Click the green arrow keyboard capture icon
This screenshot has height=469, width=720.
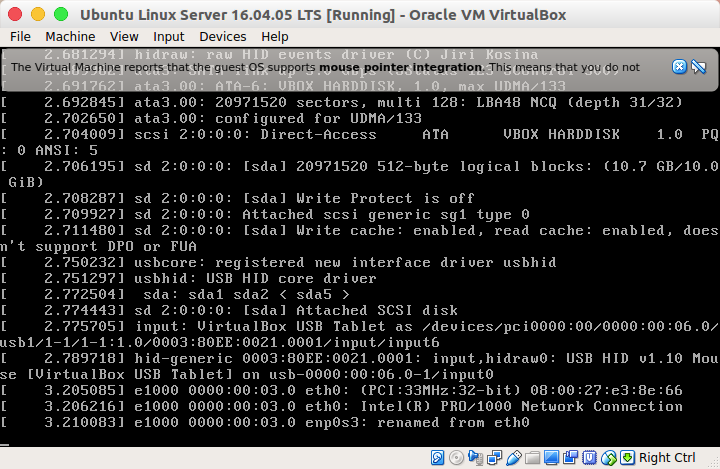[x=627, y=458]
